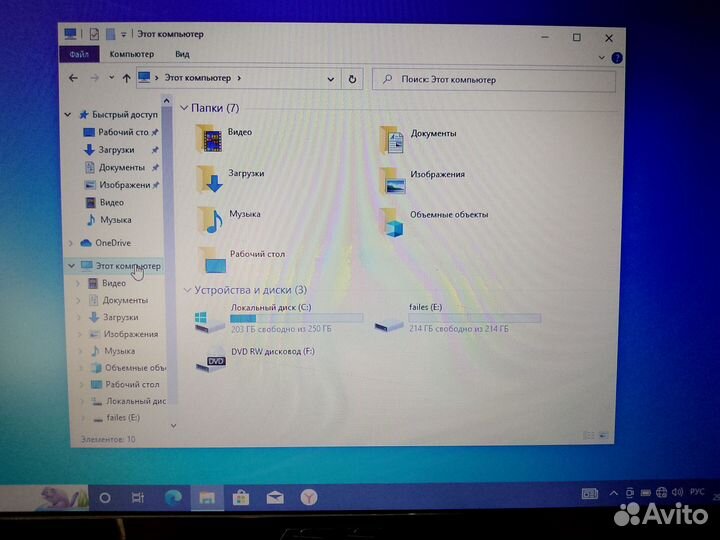The width and height of the screenshot is (720, 540).
Task: Collapse Быстрый доступ in navigation pane
Action: click(x=68, y=114)
